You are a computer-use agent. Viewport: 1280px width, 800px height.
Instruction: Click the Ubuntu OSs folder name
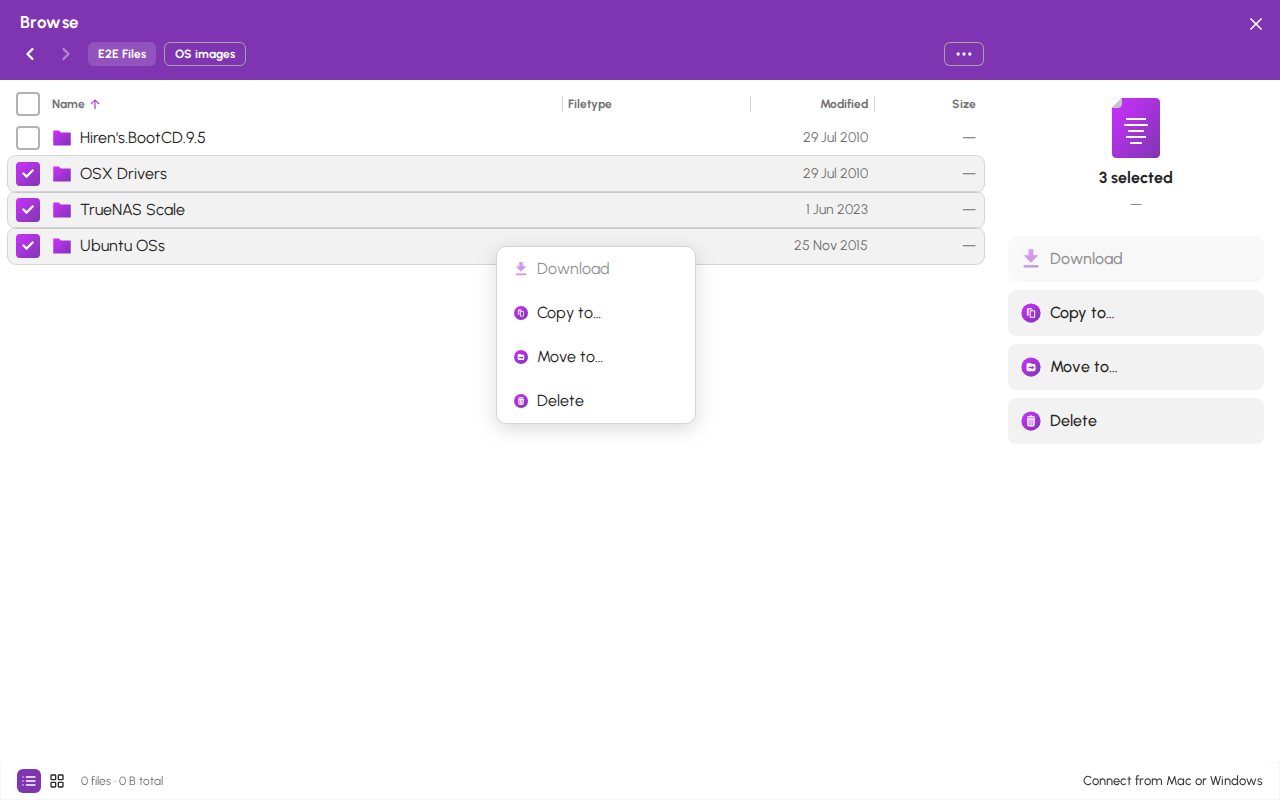click(123, 246)
